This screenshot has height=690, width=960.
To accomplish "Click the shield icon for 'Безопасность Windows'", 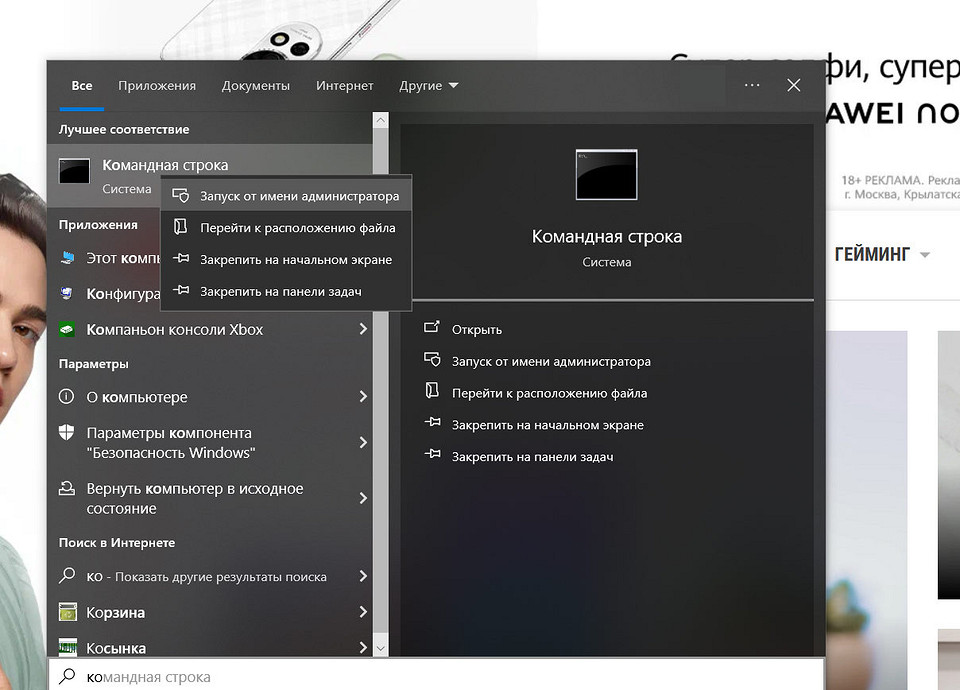I will point(67,434).
